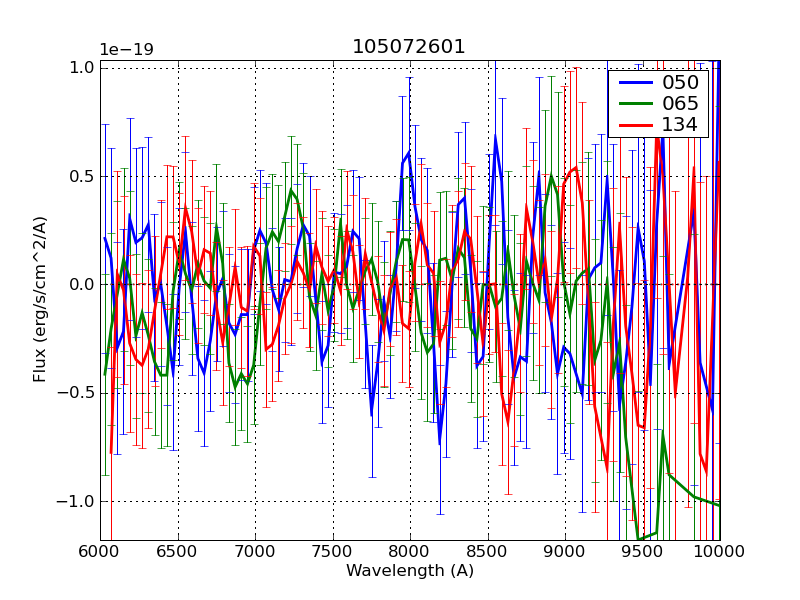Click the 8000 x-axis tick label
This screenshot has width=800, height=600.
click(410, 552)
